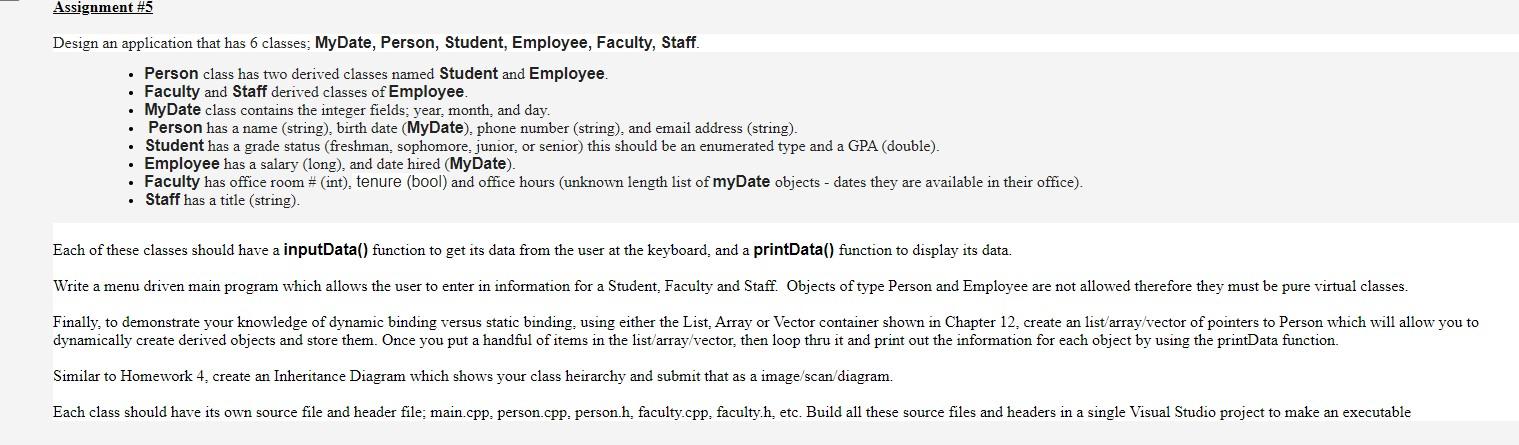Click the bold "printData()" function name
The width and height of the screenshot is (1519, 445).
(x=794, y=250)
